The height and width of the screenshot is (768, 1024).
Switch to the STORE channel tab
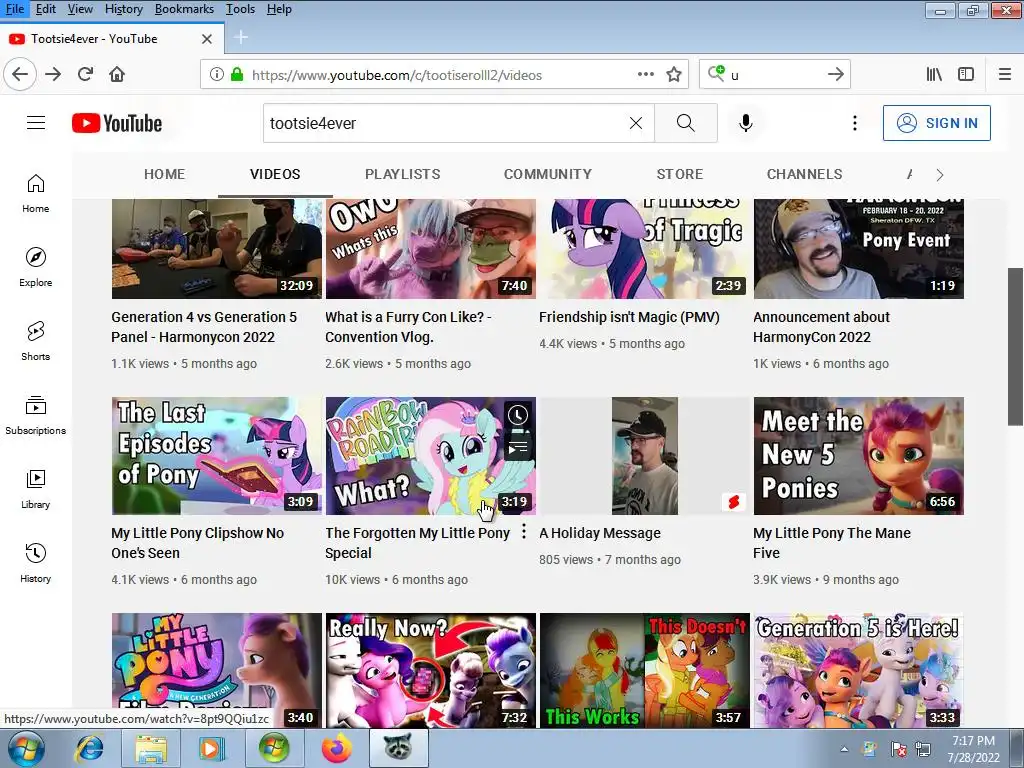pyautogui.click(x=680, y=174)
